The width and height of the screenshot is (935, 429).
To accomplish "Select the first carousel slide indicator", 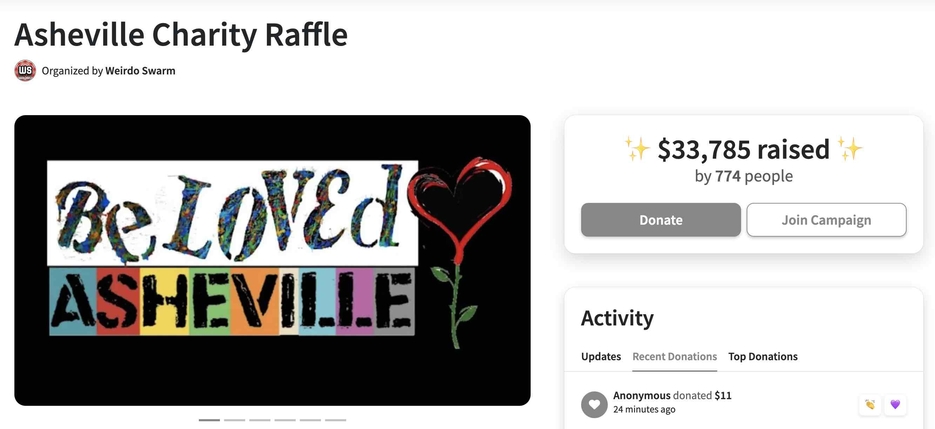I will (x=209, y=420).
